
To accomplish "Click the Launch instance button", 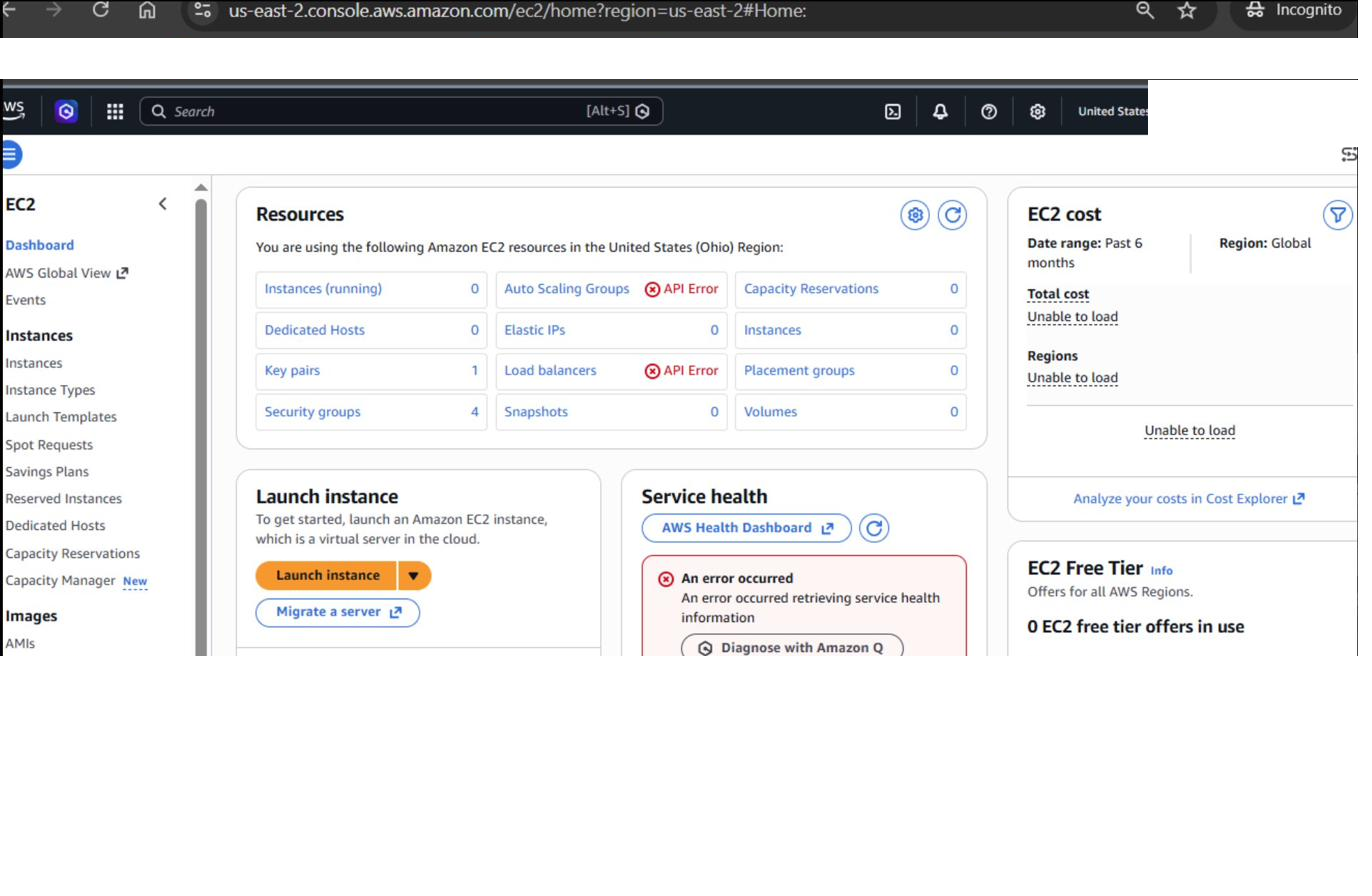I will [x=328, y=576].
